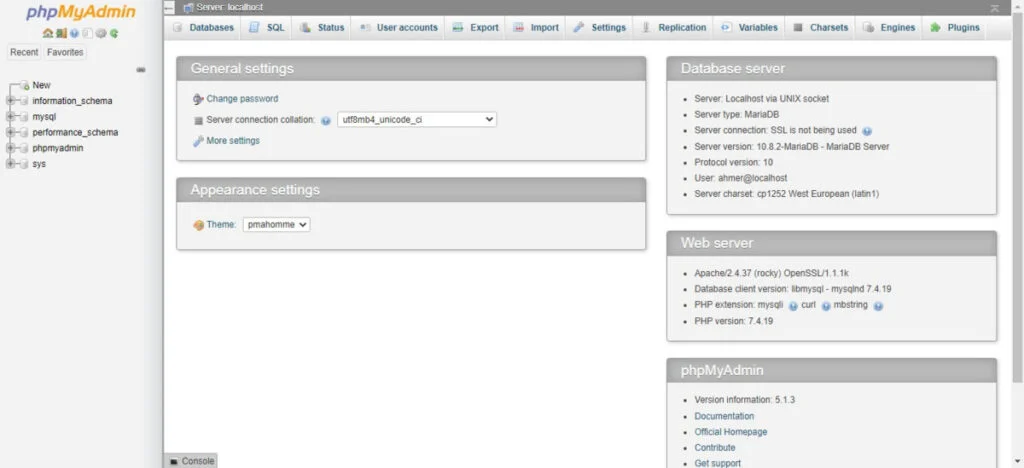Click the mysql database cylinder icon
1024x468 pixels.
pyautogui.click(x=25, y=117)
